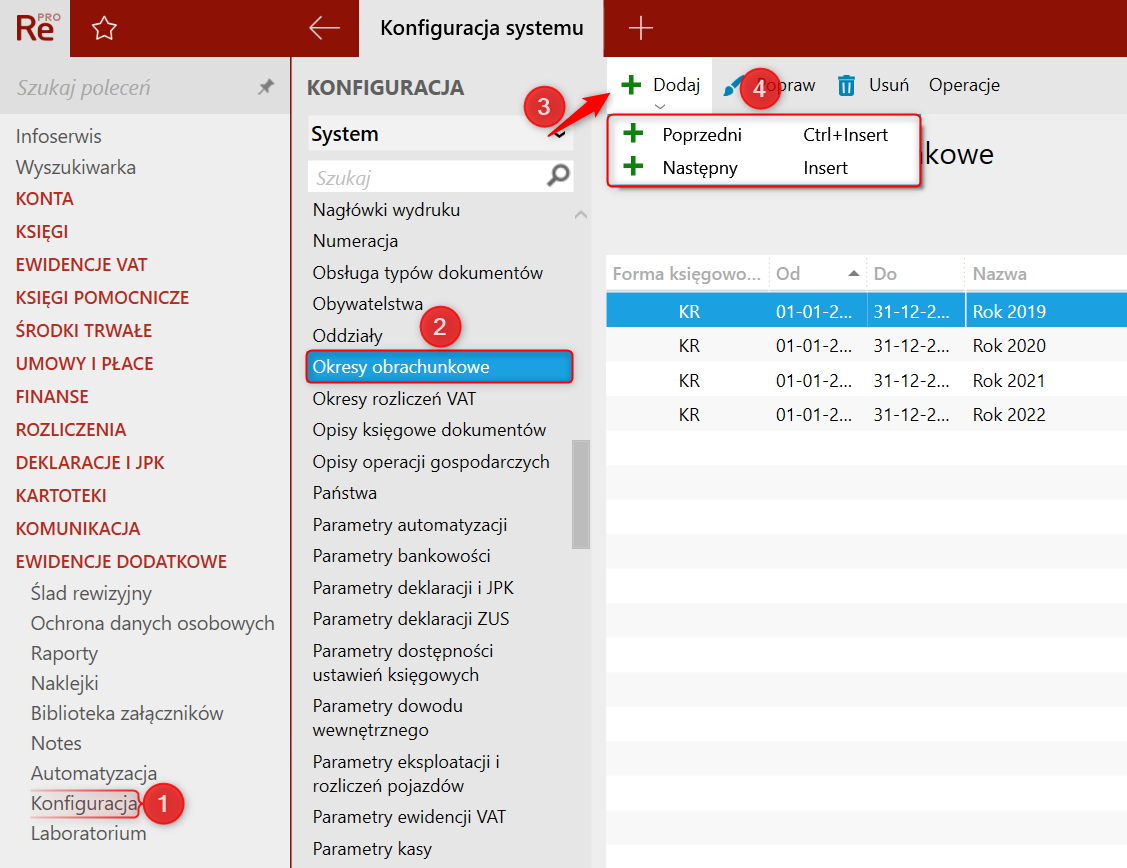Open a new tab with plus icon
This screenshot has width=1127, height=868.
640,28
